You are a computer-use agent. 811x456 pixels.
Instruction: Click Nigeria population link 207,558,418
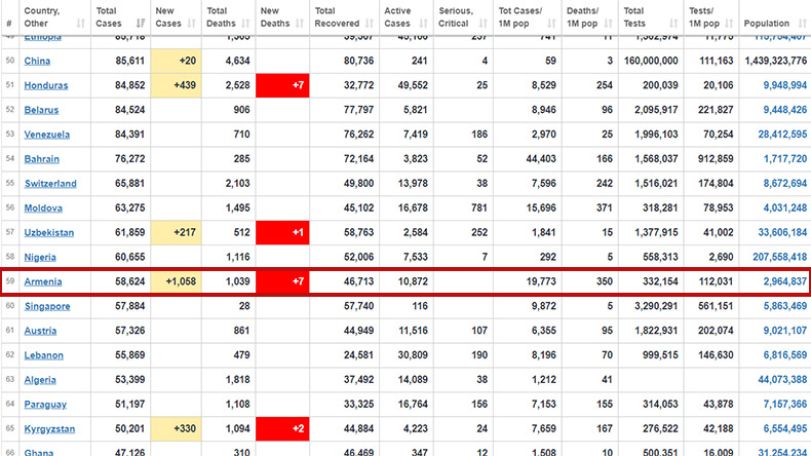780,257
